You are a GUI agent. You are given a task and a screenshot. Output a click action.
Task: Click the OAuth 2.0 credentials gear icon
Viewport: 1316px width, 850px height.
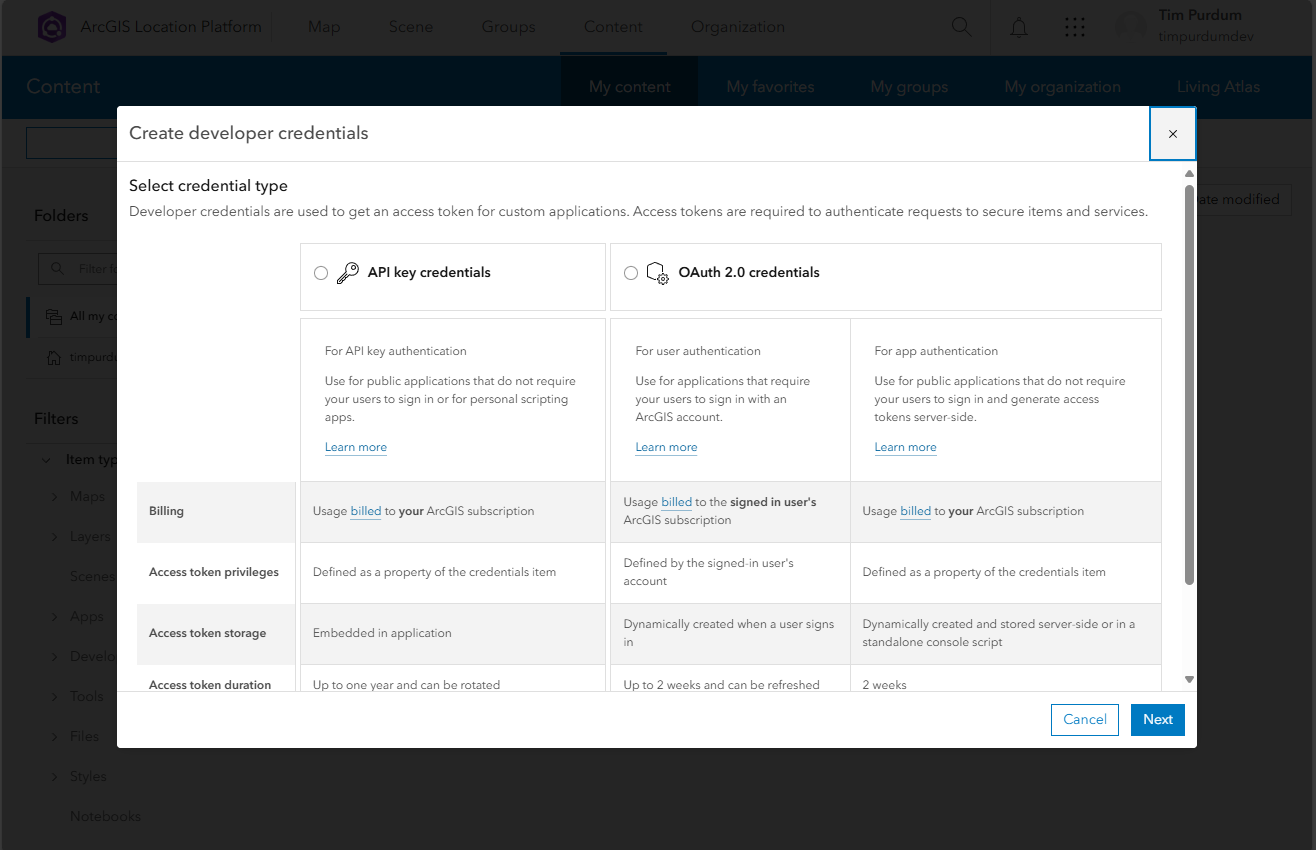[x=657, y=273]
